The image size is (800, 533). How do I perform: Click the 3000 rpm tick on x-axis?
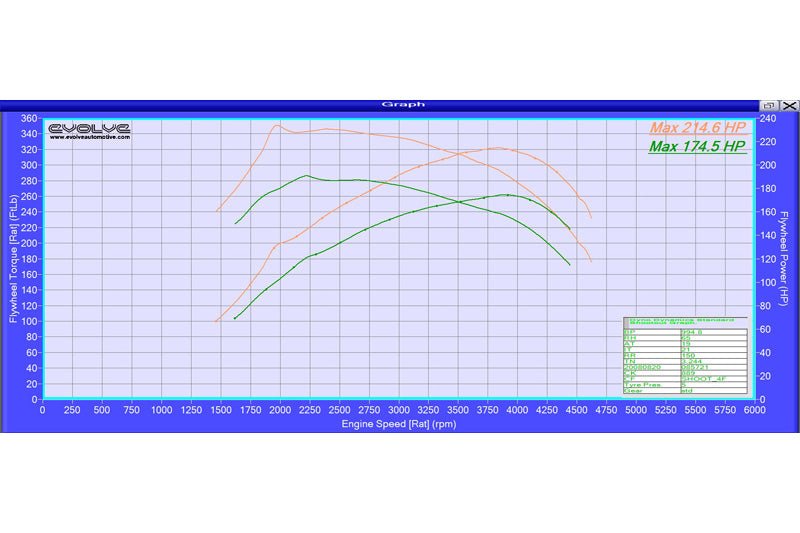[x=398, y=410]
